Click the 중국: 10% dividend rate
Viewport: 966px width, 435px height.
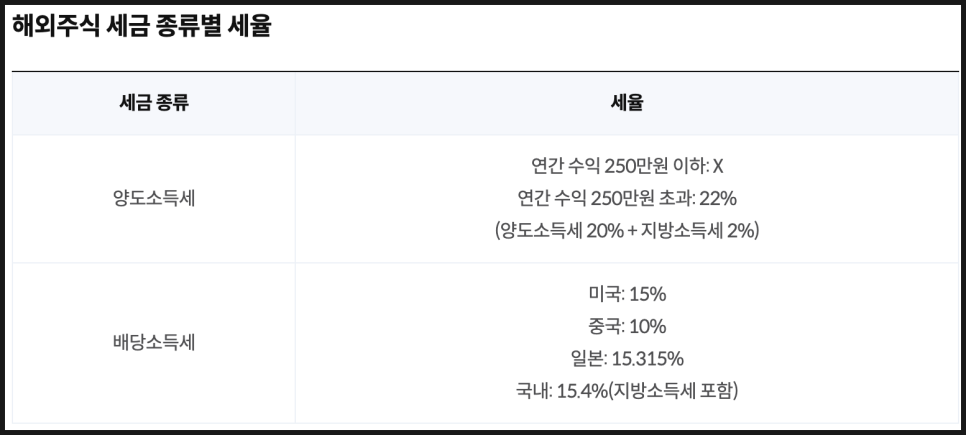click(627, 327)
